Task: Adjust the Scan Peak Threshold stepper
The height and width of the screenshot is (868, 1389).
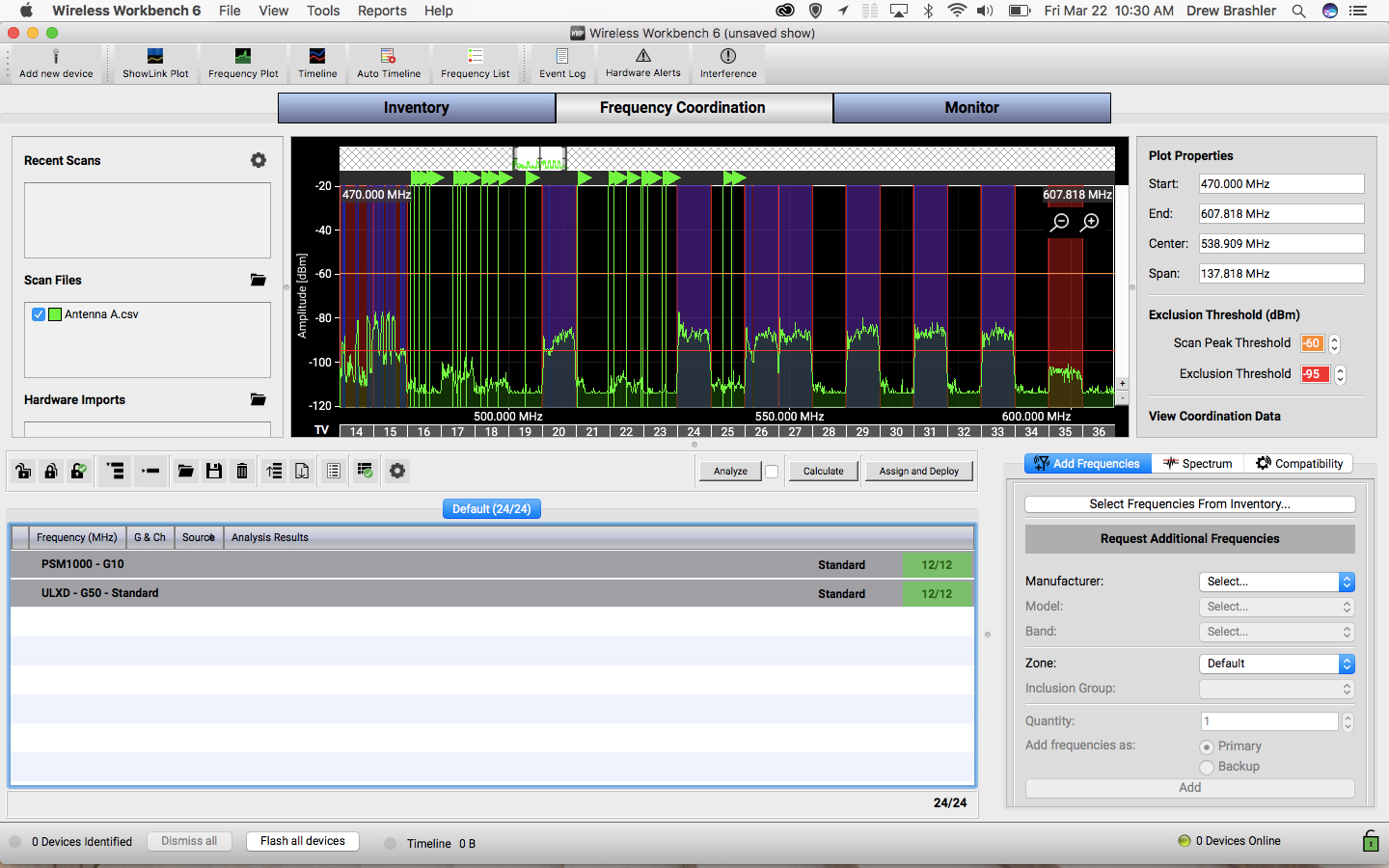Action: (x=1335, y=343)
